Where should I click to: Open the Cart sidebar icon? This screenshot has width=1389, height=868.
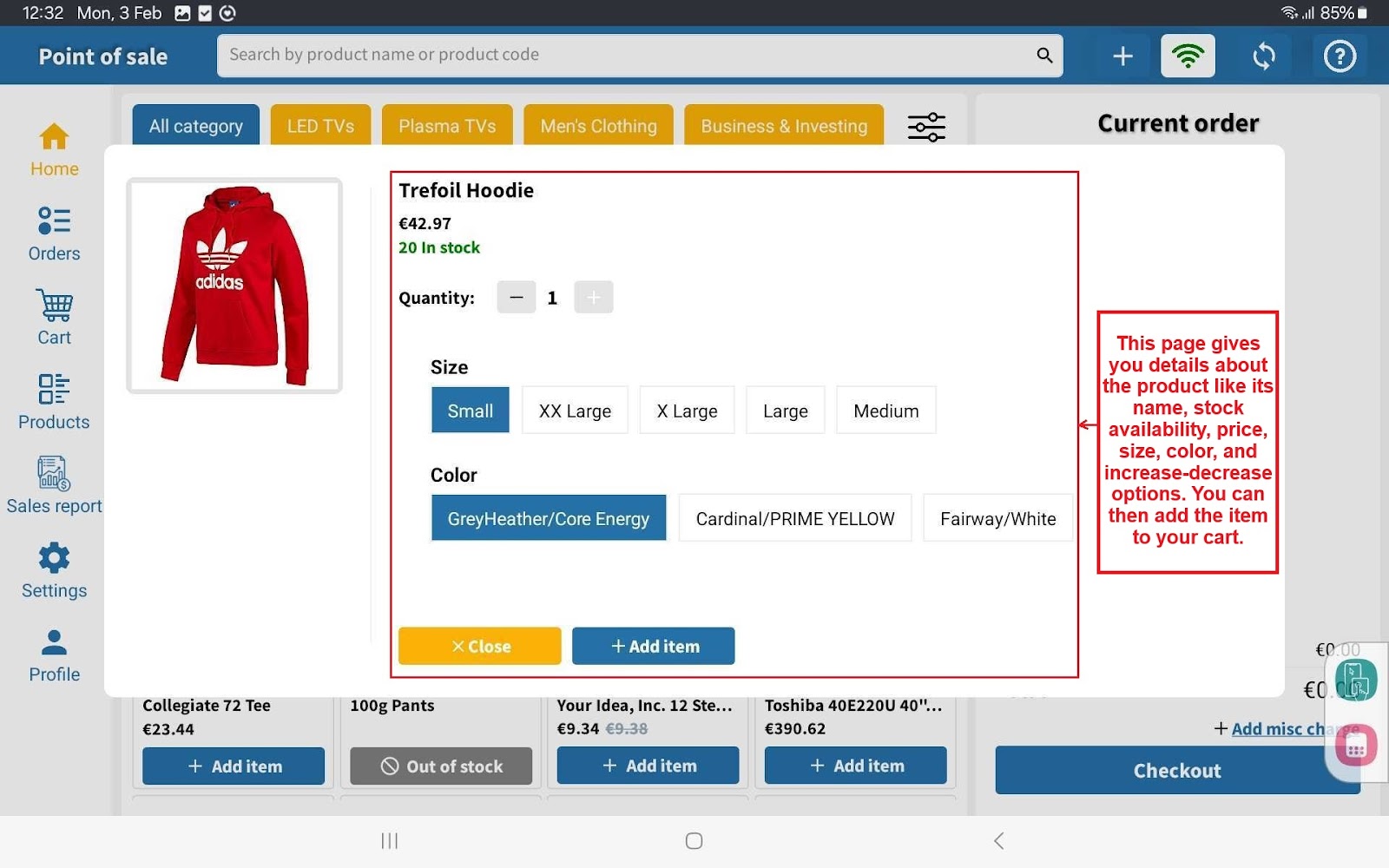[54, 318]
